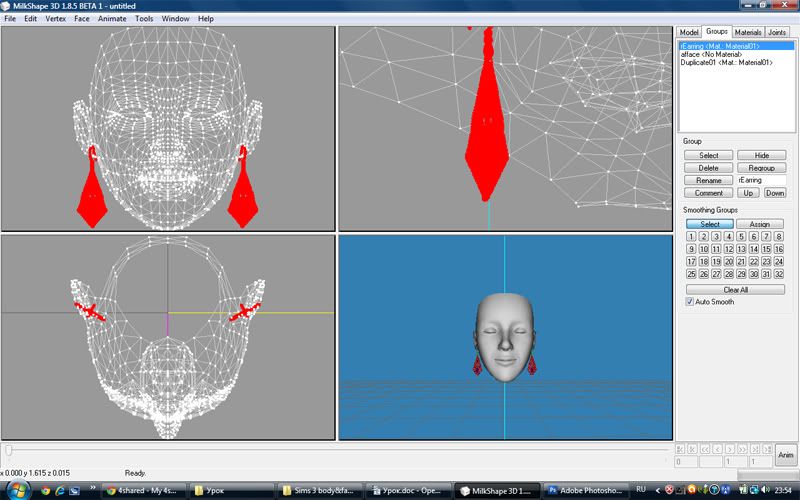Screen dimensions: 800x500
Task: Open the Tools menu
Action: pos(144,18)
